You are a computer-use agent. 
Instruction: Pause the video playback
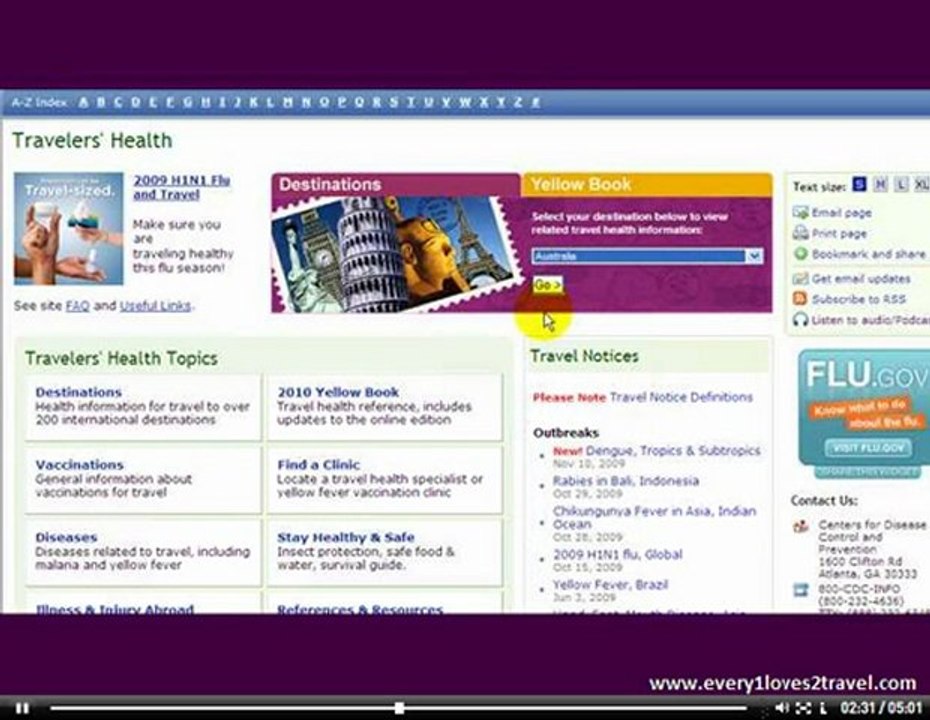22,708
